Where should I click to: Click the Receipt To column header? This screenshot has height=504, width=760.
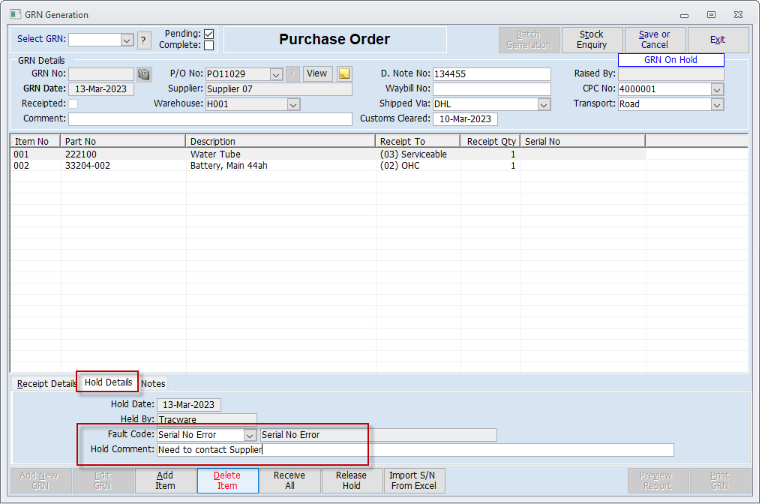[418, 142]
